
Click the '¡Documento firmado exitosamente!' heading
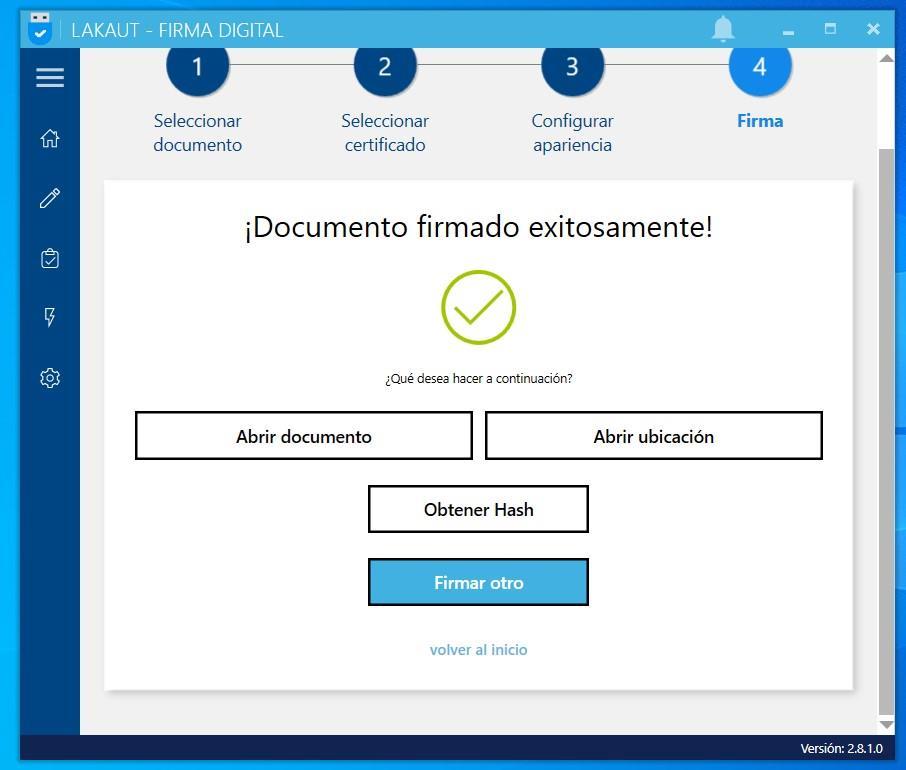(x=478, y=227)
